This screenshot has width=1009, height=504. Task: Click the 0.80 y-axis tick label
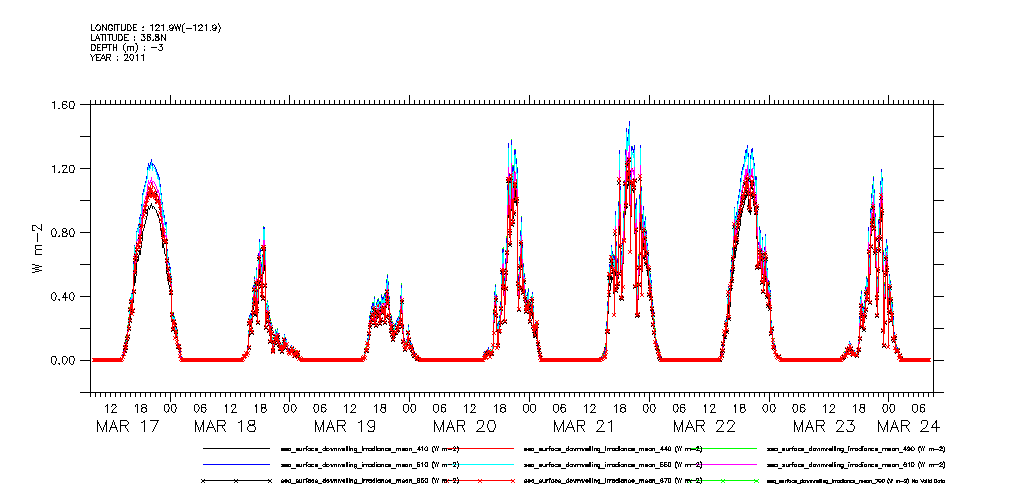pyautogui.click(x=64, y=232)
